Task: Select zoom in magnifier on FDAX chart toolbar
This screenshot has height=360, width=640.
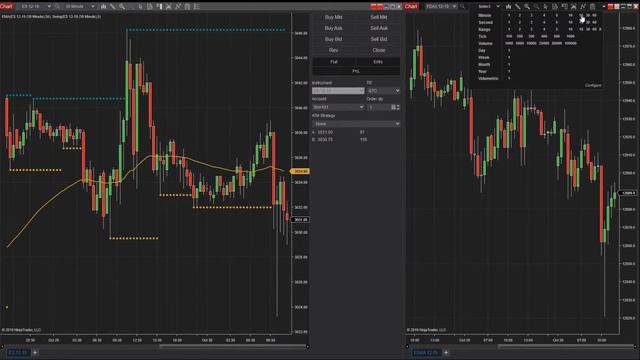Action: (x=527, y=7)
